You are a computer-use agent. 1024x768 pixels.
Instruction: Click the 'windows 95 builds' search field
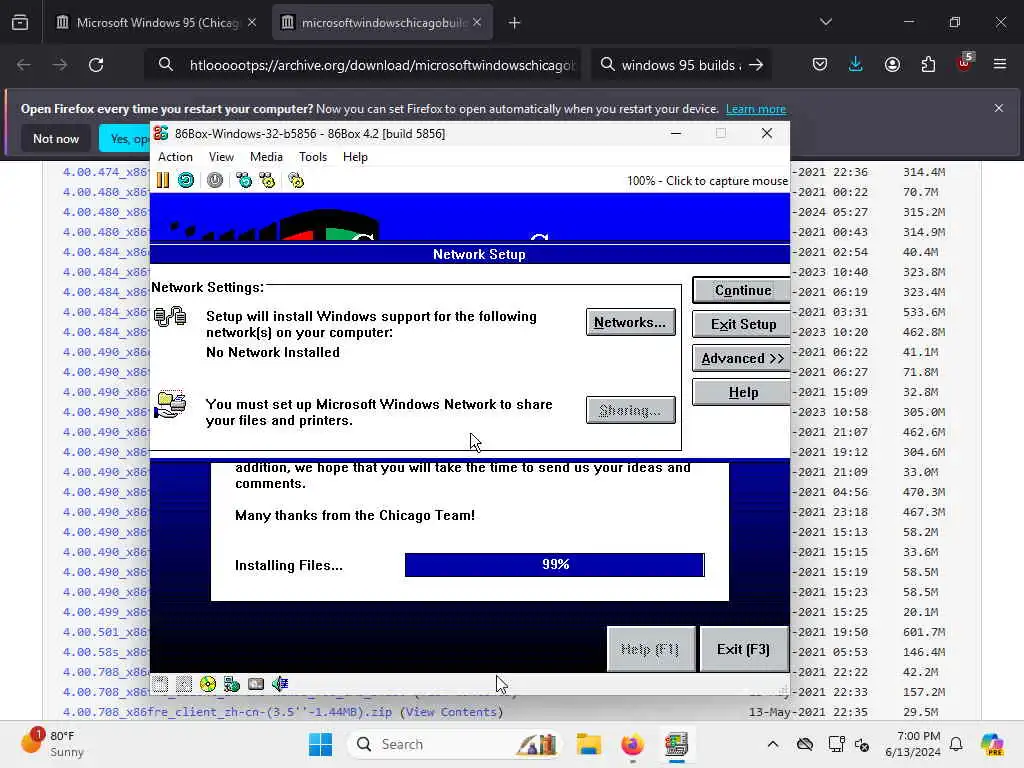click(680, 65)
